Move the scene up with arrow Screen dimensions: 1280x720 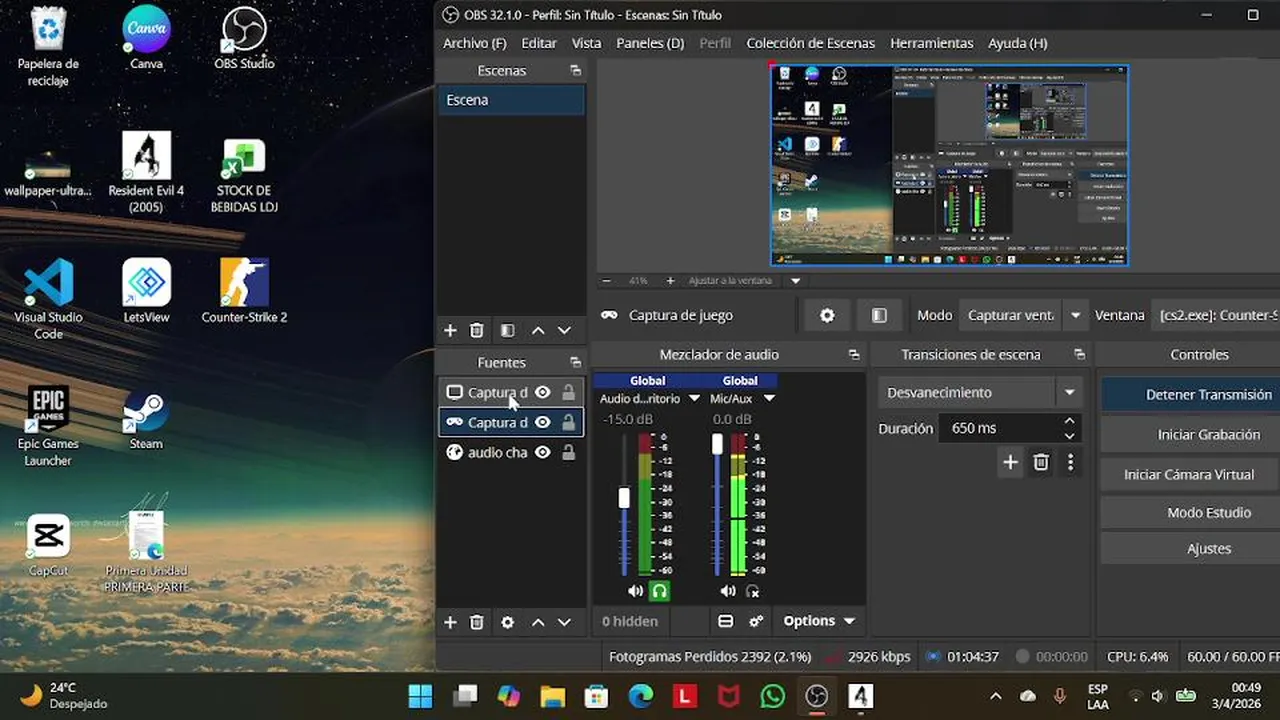click(x=538, y=330)
